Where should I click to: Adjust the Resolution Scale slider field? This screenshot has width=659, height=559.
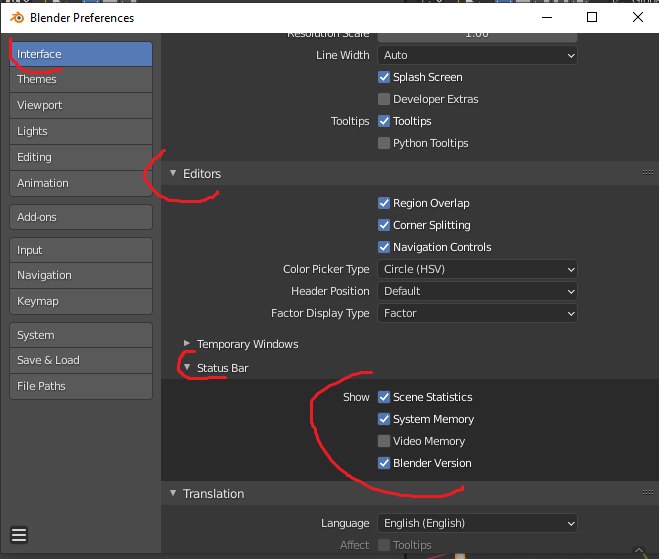pyautogui.click(x=477, y=37)
